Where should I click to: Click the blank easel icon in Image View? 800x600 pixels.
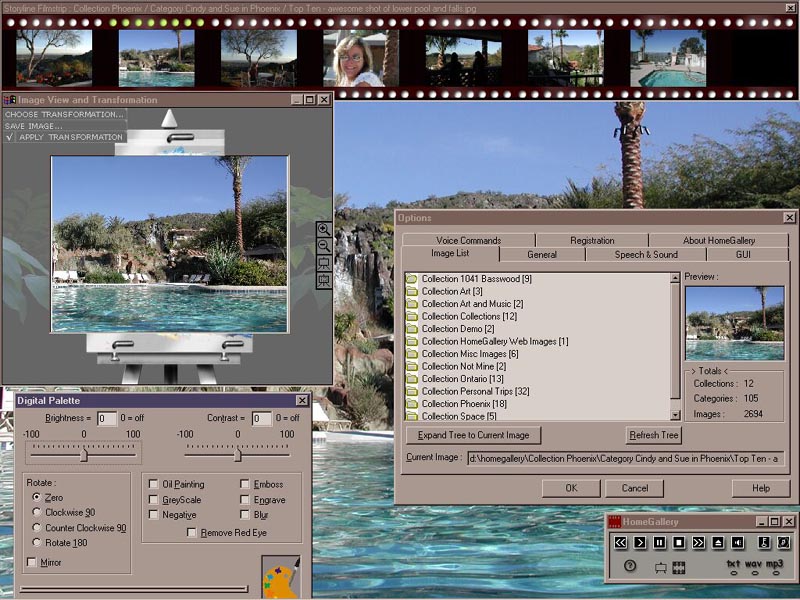coord(324,263)
